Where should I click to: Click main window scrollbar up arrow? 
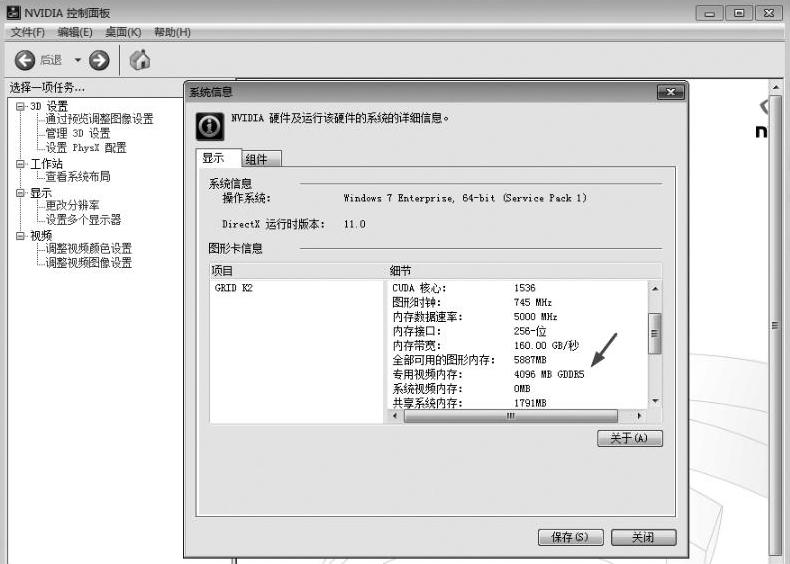tap(775, 87)
